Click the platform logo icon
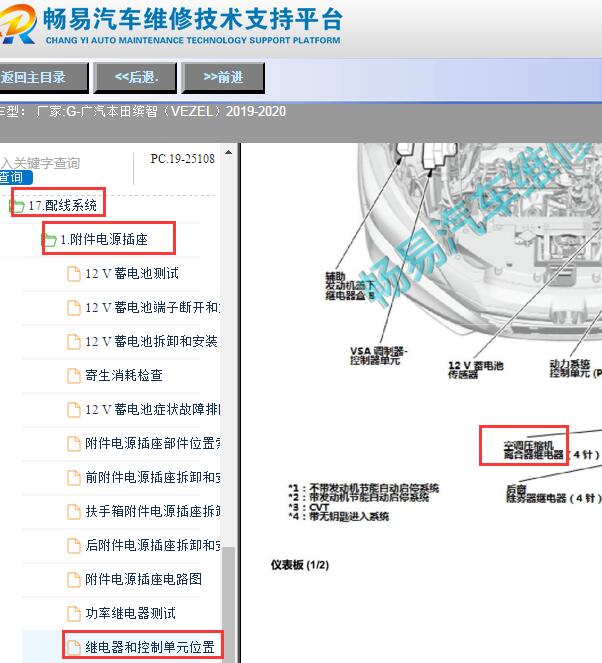The image size is (602, 663). click(x=18, y=24)
